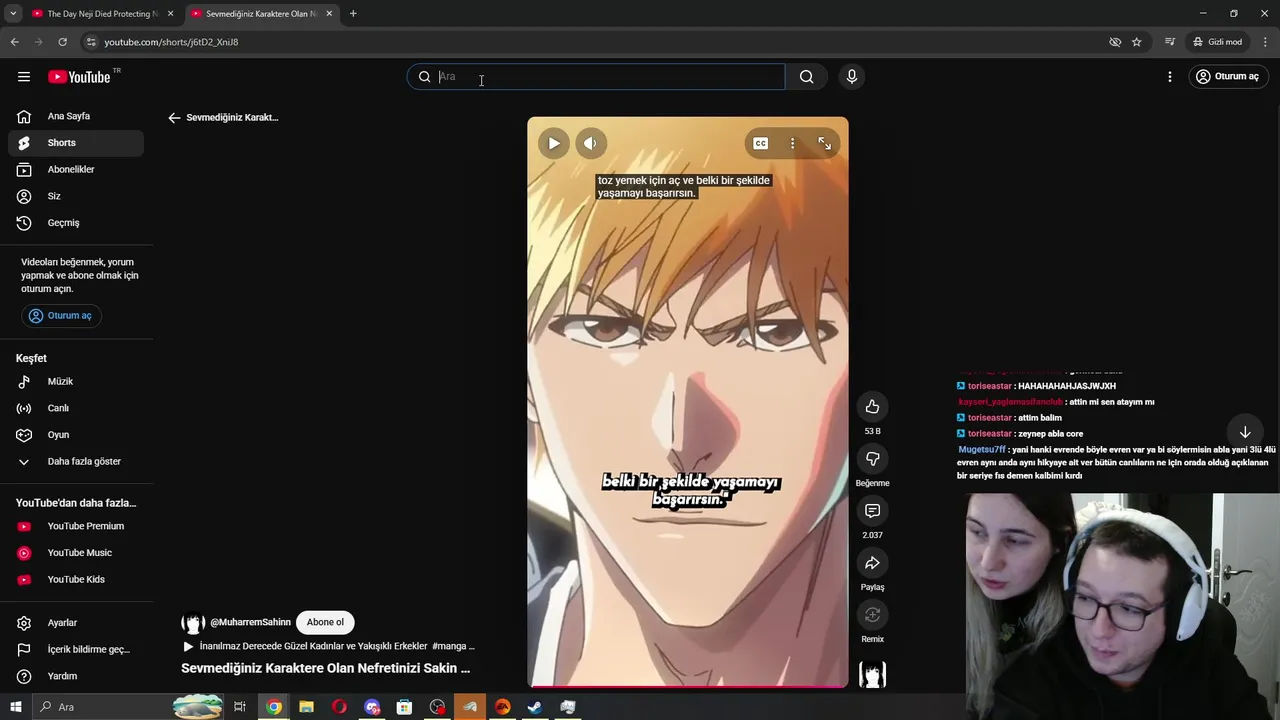Click the sidebar Oturum aç button
The width and height of the screenshot is (1280, 720).
pos(61,316)
